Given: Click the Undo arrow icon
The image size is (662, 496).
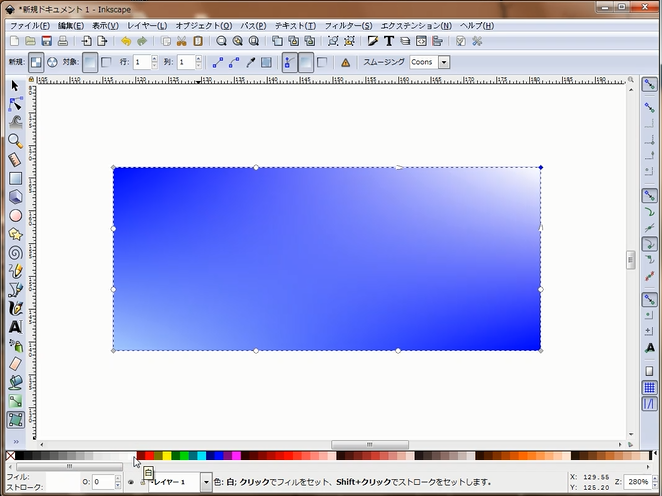Looking at the screenshot, I should (125, 41).
